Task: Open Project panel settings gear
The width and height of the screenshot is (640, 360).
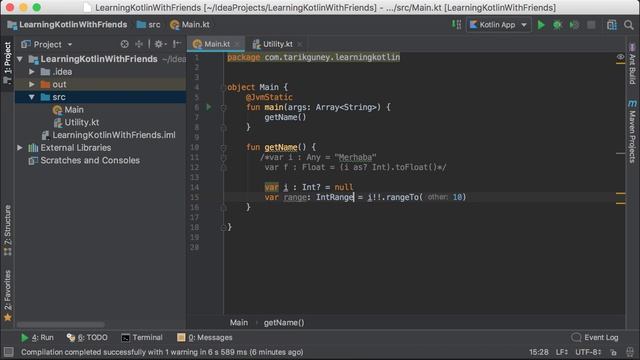Action: 159,44
